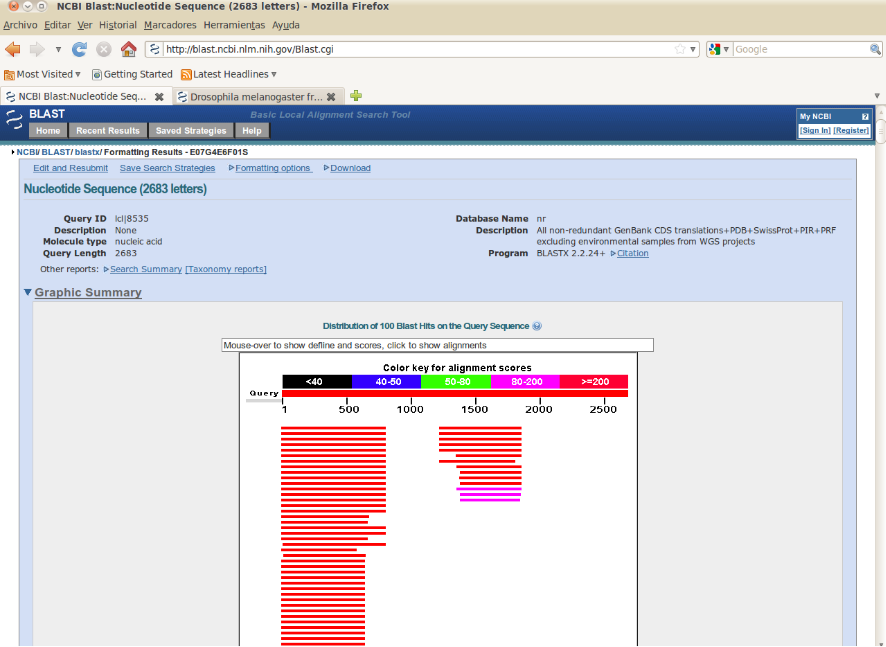Viewport: 886px width, 647px height.
Task: Click the Home icon in navigation toolbar
Action: pyautogui.click(x=128, y=49)
